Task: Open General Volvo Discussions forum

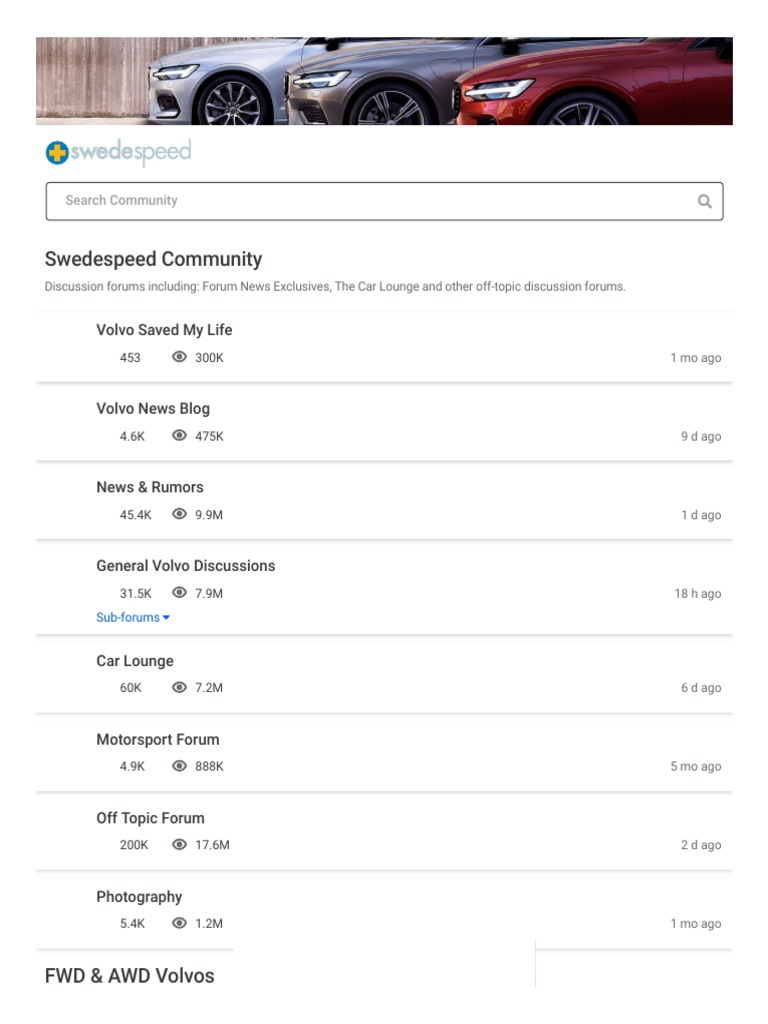Action: click(x=185, y=566)
